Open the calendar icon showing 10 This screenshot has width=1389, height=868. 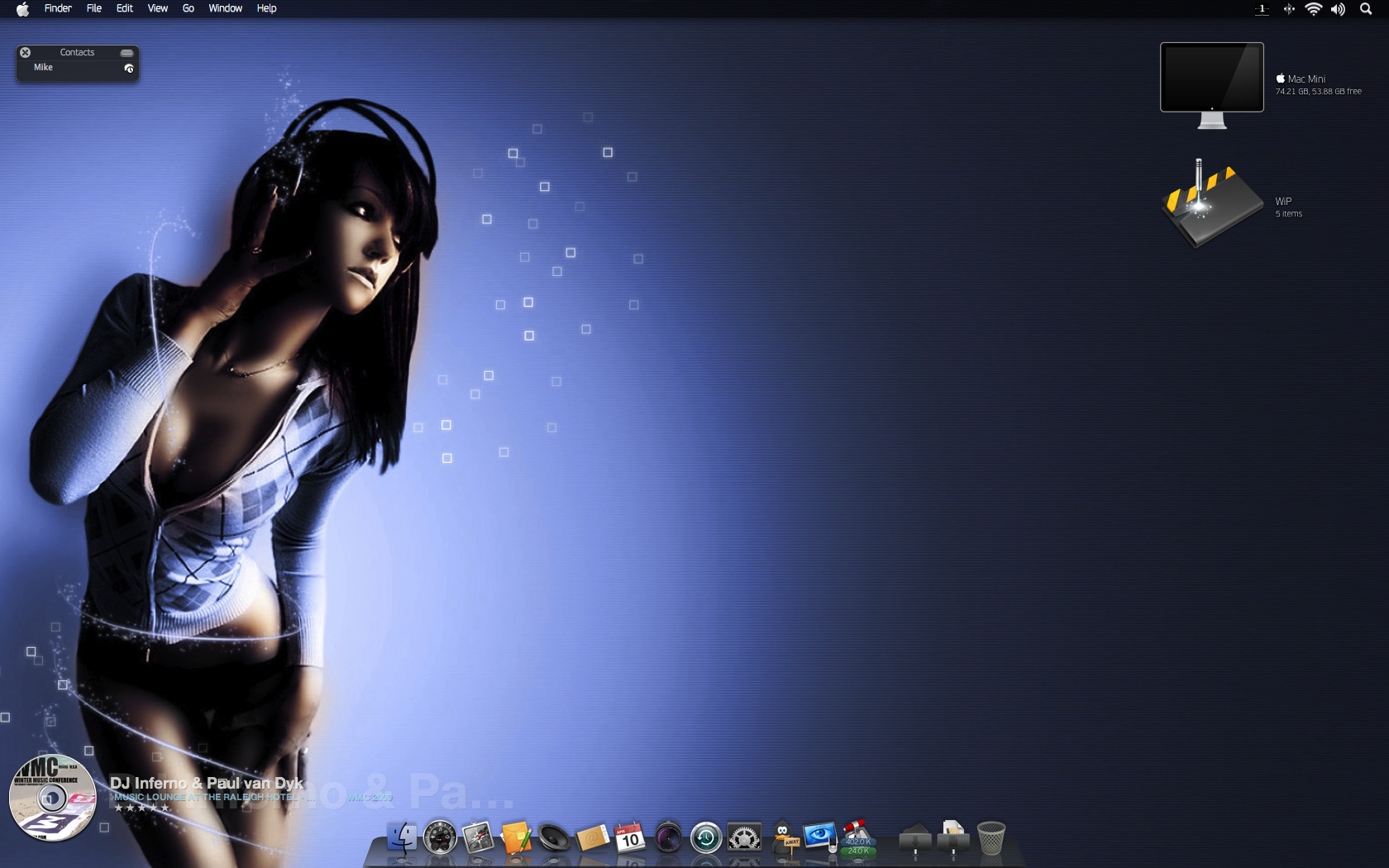[x=629, y=837]
